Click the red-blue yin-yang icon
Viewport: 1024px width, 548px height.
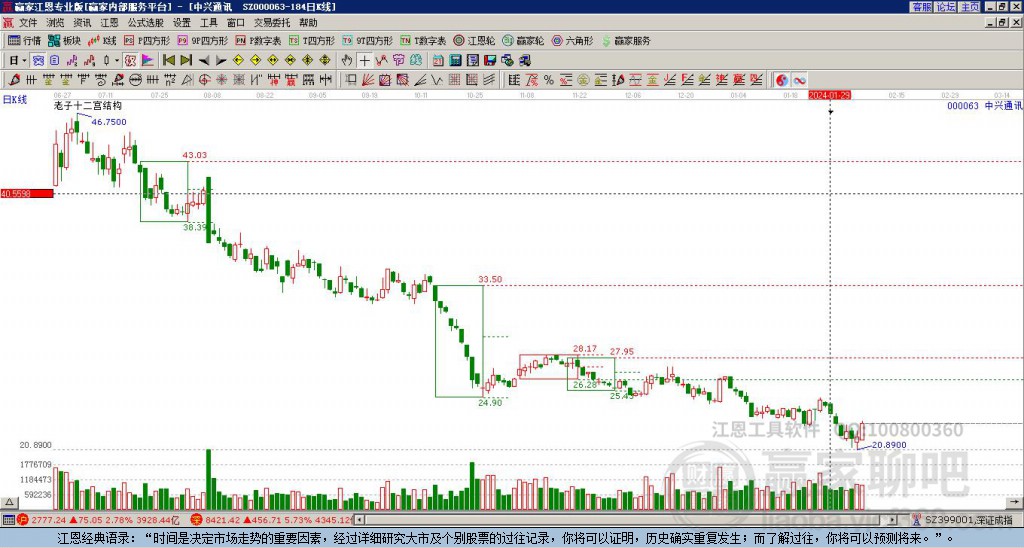tap(781, 80)
